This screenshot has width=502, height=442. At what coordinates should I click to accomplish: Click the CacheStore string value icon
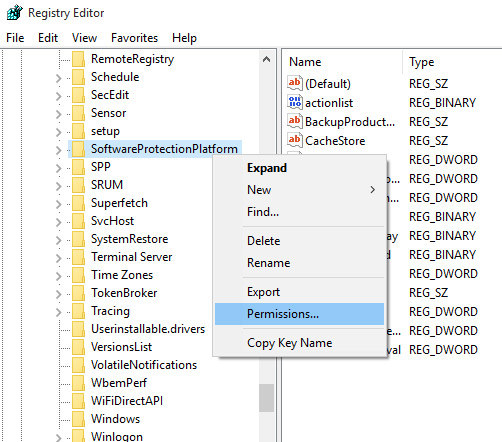click(x=295, y=140)
